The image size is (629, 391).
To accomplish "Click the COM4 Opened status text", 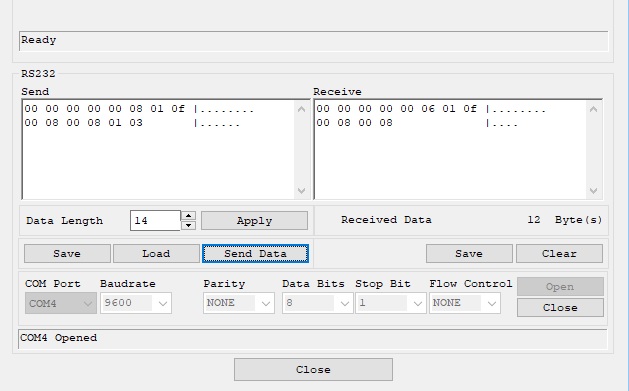I will click(x=59, y=338).
